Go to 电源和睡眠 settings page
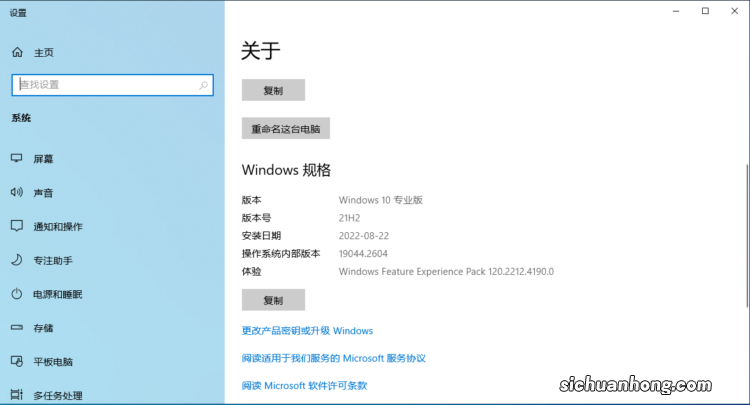 point(58,294)
